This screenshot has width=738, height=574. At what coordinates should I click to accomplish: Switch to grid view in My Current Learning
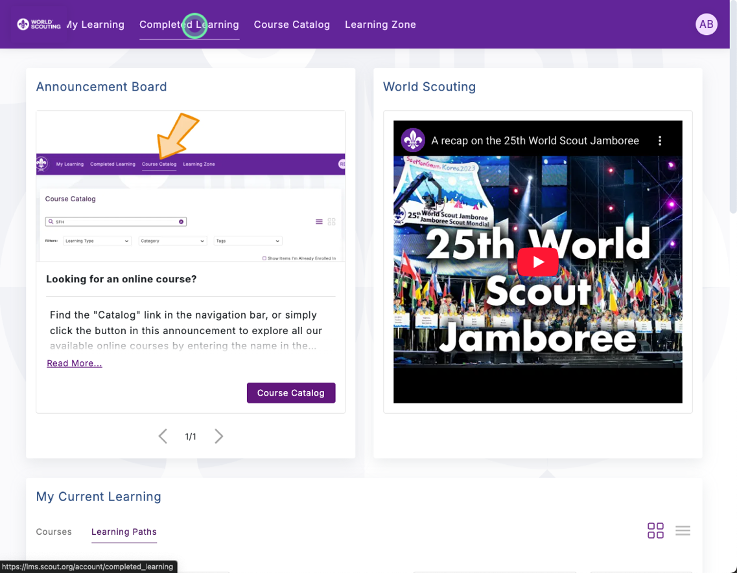coord(656,531)
